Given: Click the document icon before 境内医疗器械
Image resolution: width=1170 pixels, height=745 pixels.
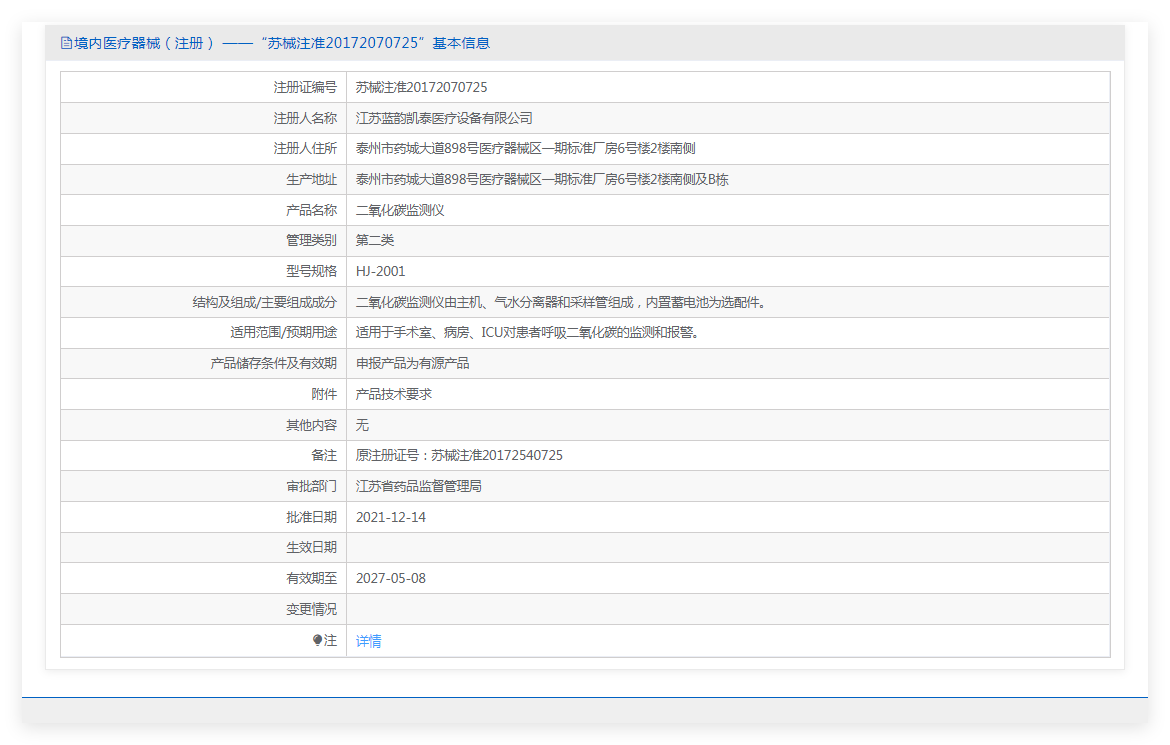Looking at the screenshot, I should [x=66, y=43].
